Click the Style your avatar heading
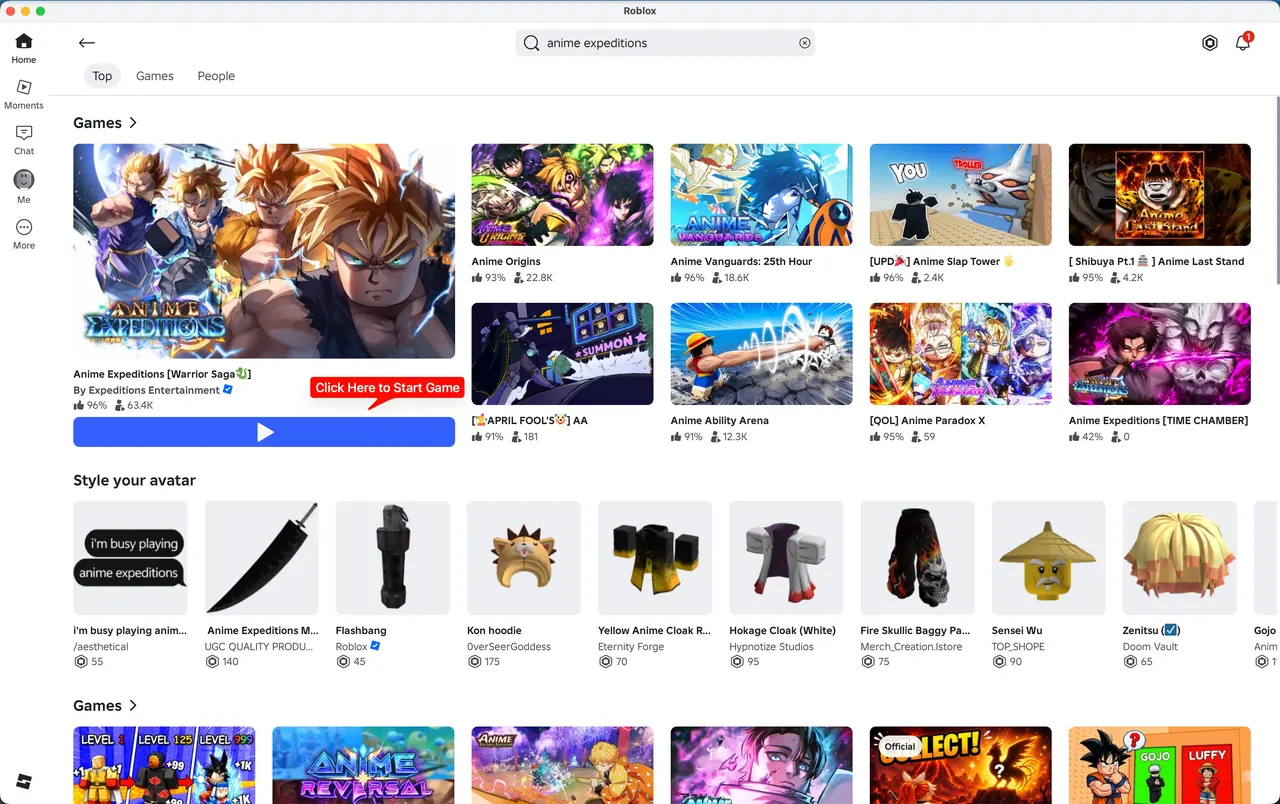The height and width of the screenshot is (804, 1280). pyautogui.click(x=134, y=480)
